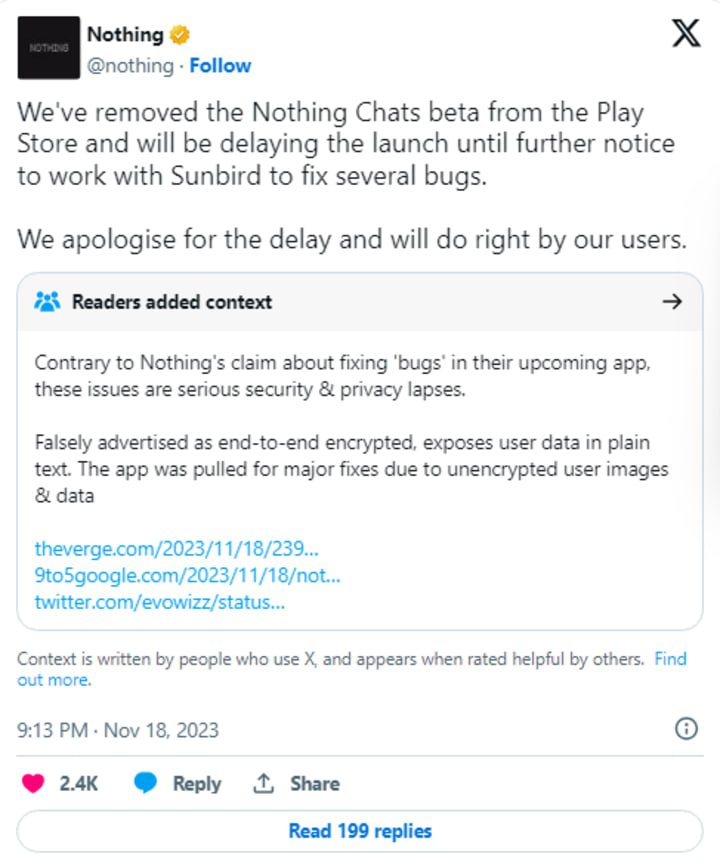This screenshot has width=720, height=863.
Task: Click the @nothing handle
Action: point(130,65)
